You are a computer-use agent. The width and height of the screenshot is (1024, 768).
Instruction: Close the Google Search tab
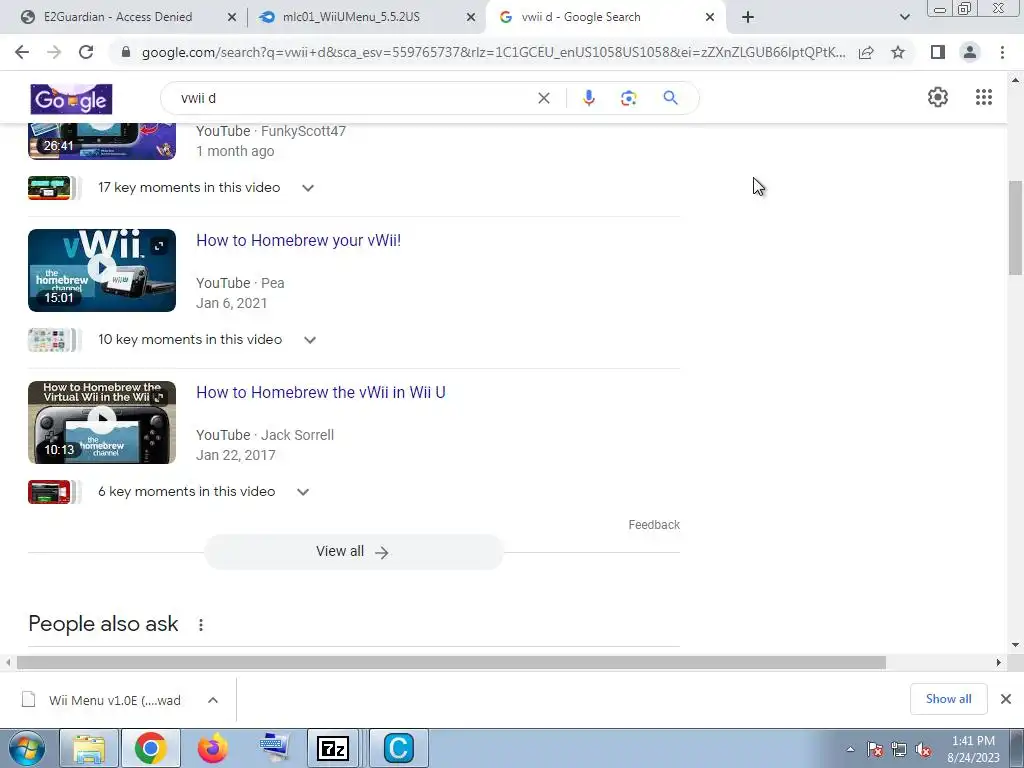pyautogui.click(x=710, y=18)
